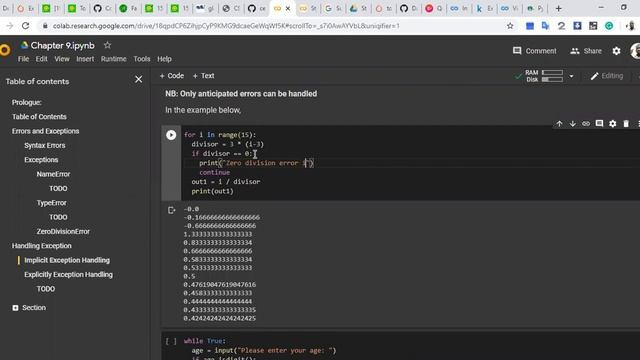Click the TODO entry under Explicitly Exception Handling
This screenshot has height=360, width=640.
pos(45,289)
